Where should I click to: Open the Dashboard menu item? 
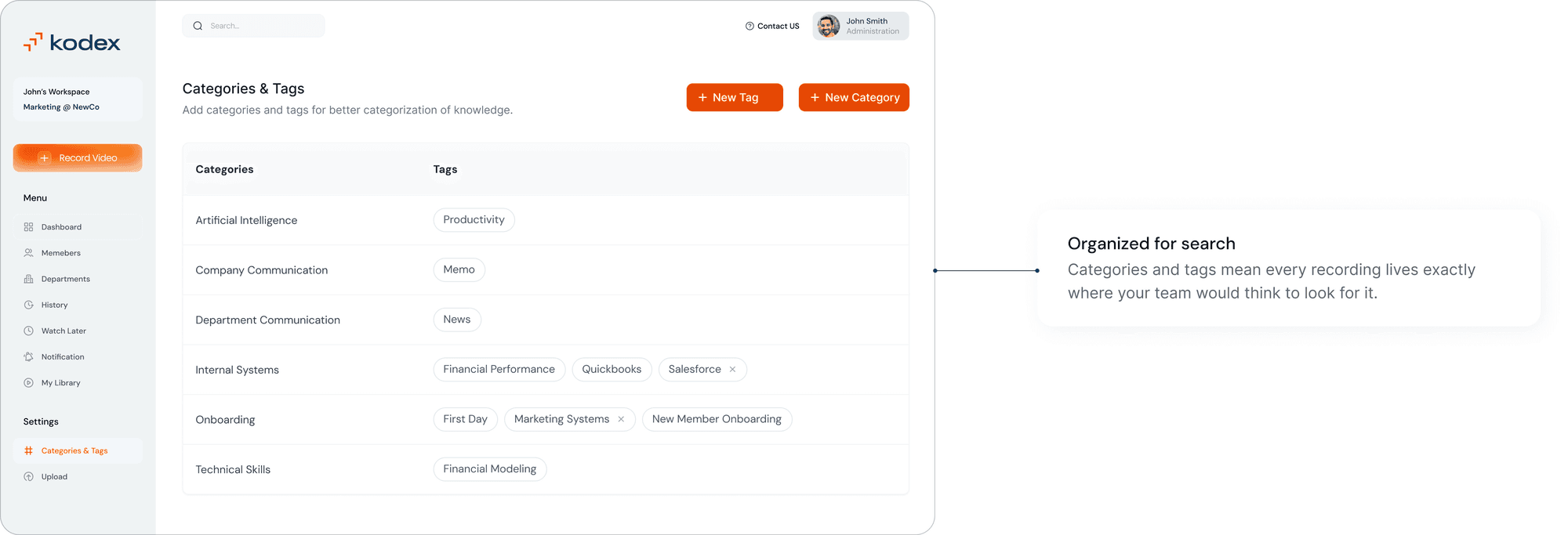pos(78,227)
